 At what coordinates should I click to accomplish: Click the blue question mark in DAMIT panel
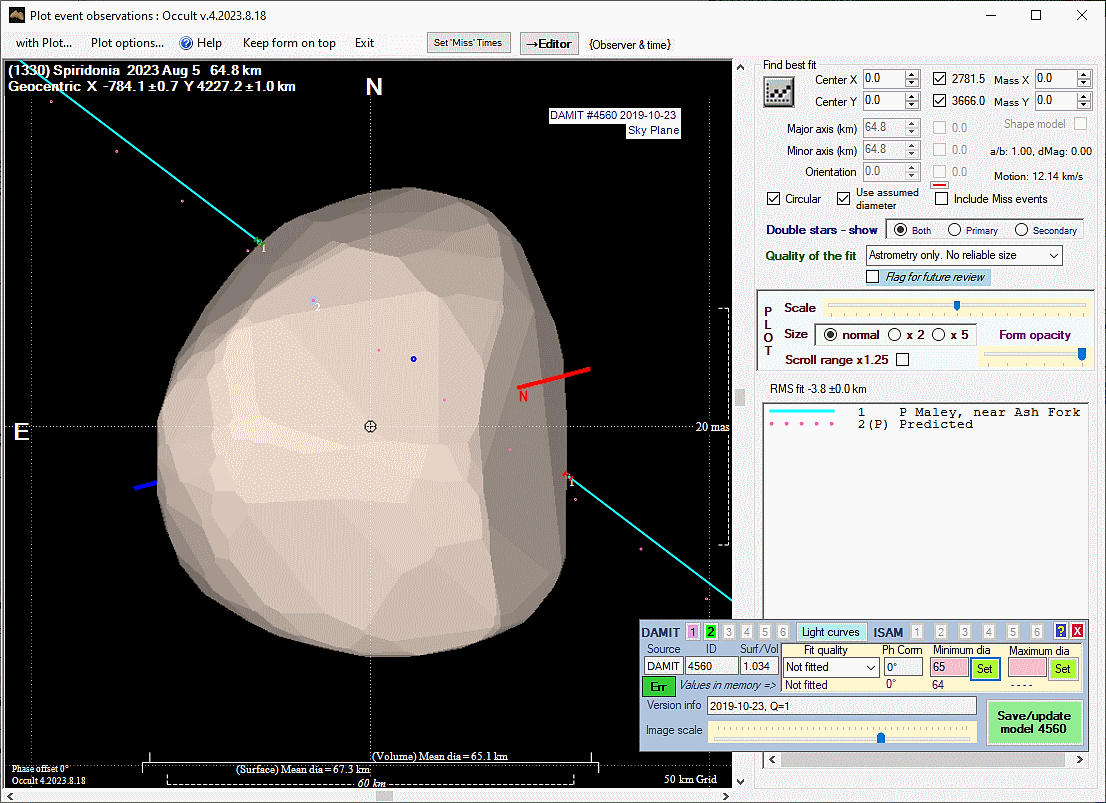(x=1061, y=632)
